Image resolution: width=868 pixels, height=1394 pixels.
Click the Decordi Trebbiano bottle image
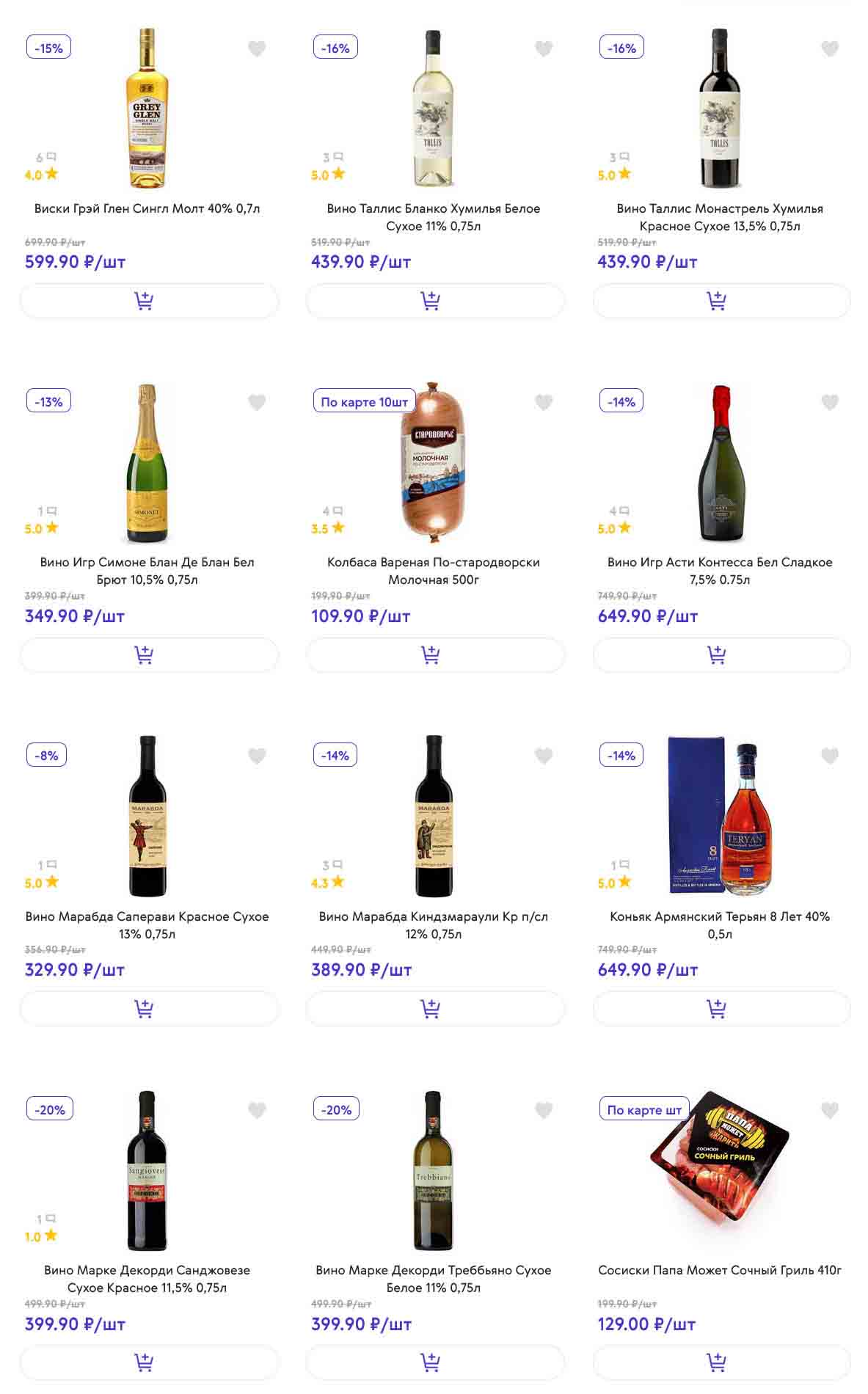click(x=434, y=1170)
